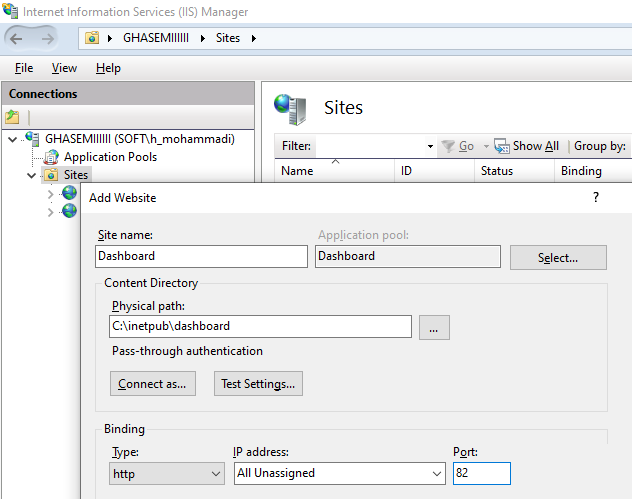Click the Application Pools icon

coord(51,157)
